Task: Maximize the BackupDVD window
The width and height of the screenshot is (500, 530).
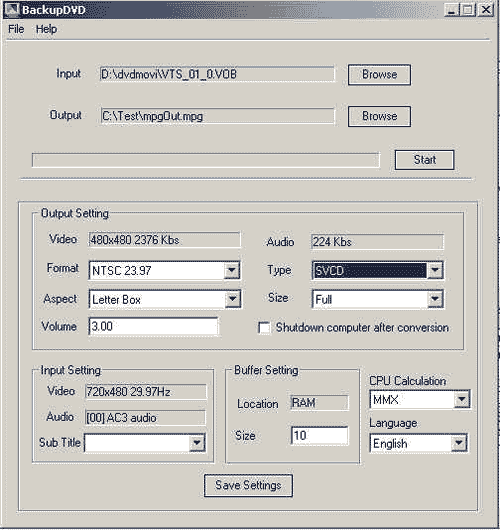Action: (x=468, y=9)
